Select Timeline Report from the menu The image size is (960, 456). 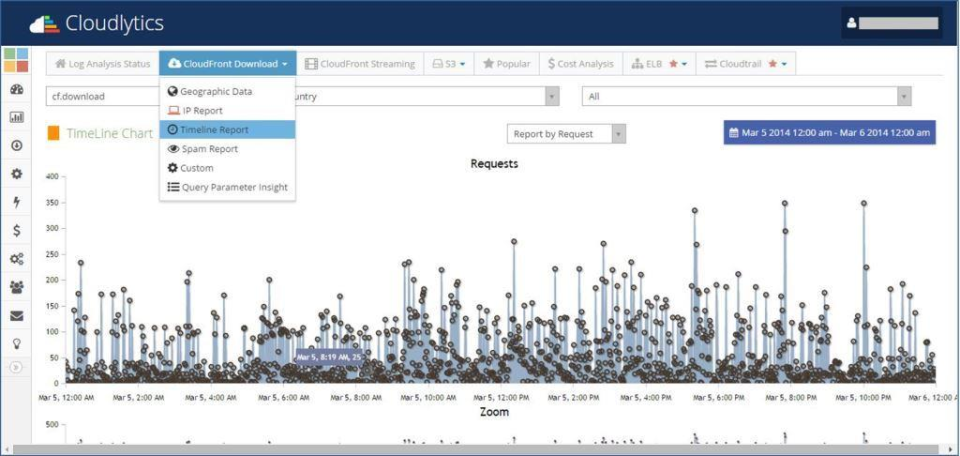228,130
